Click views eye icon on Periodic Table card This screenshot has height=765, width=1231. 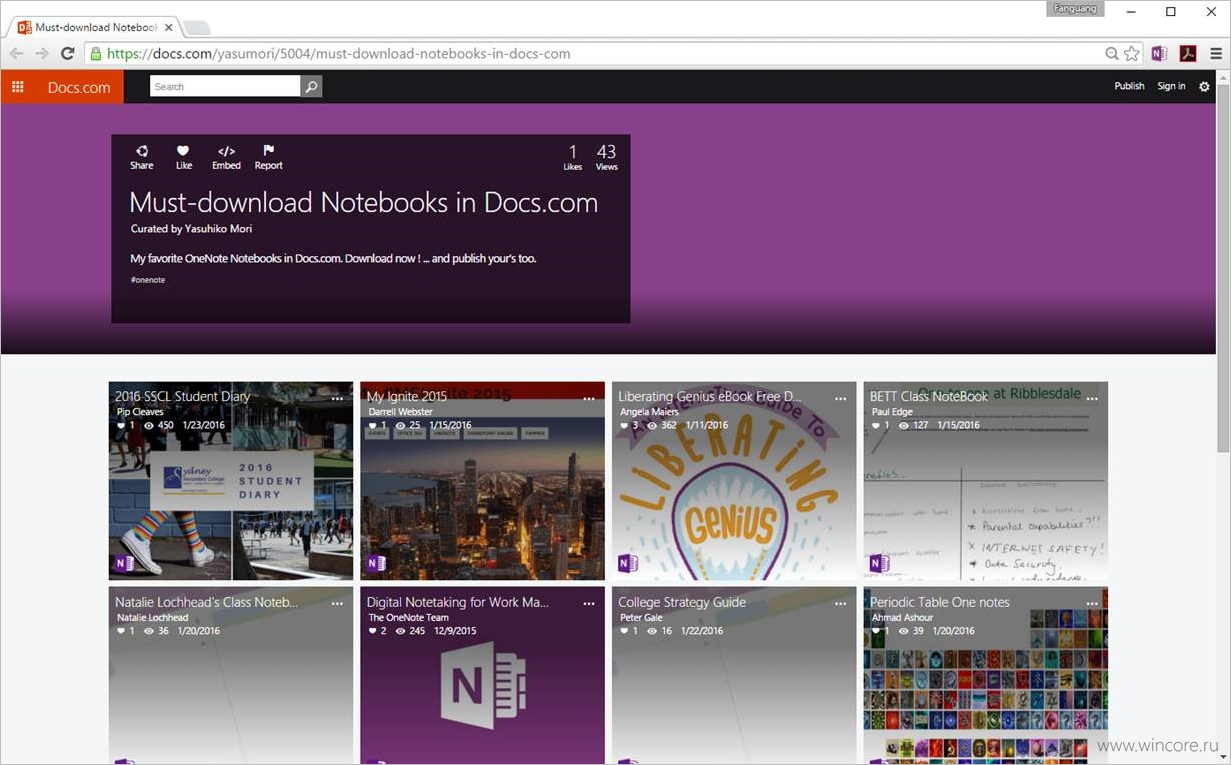904,631
